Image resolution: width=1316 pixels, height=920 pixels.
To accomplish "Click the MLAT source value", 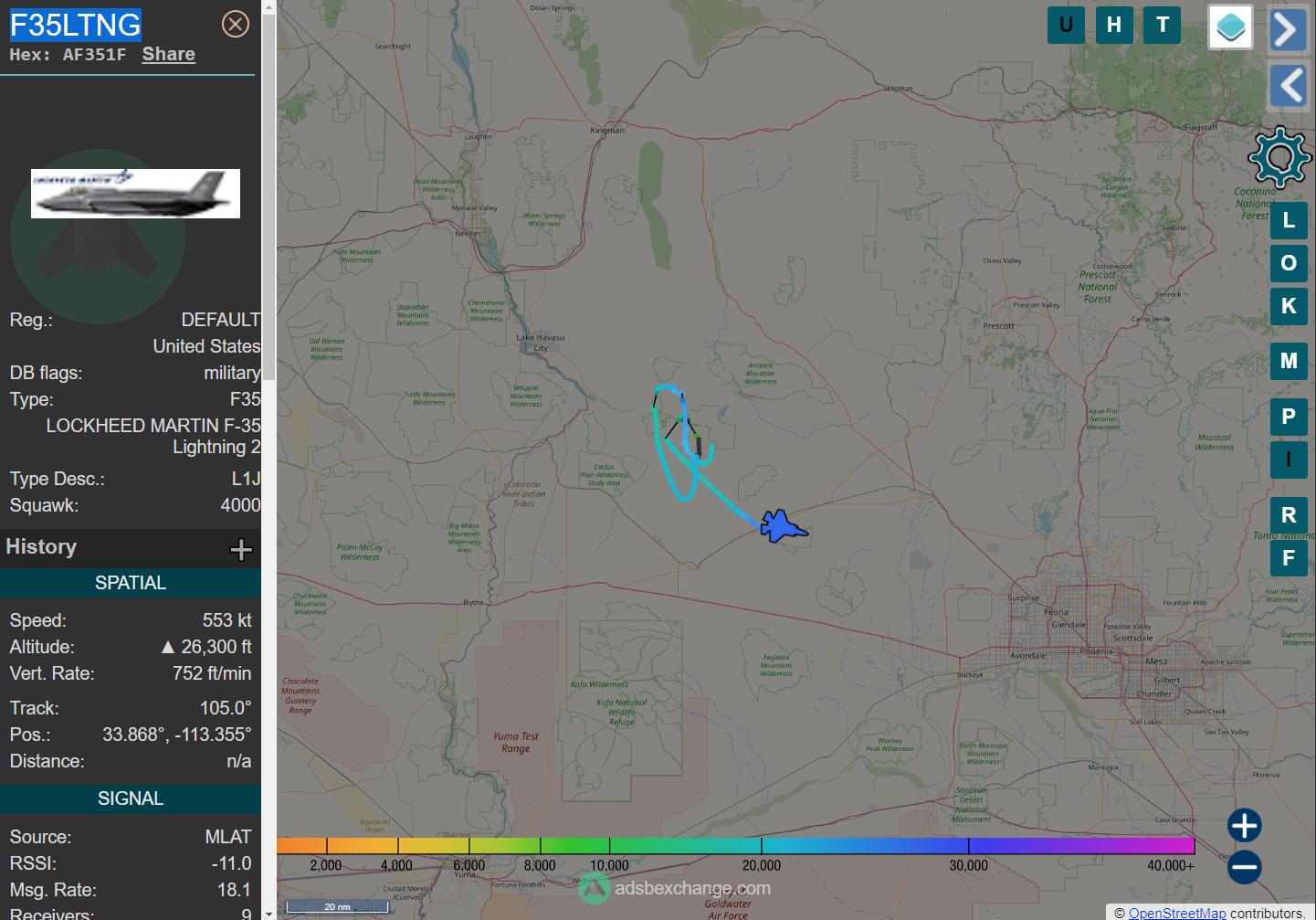I will click(228, 837).
